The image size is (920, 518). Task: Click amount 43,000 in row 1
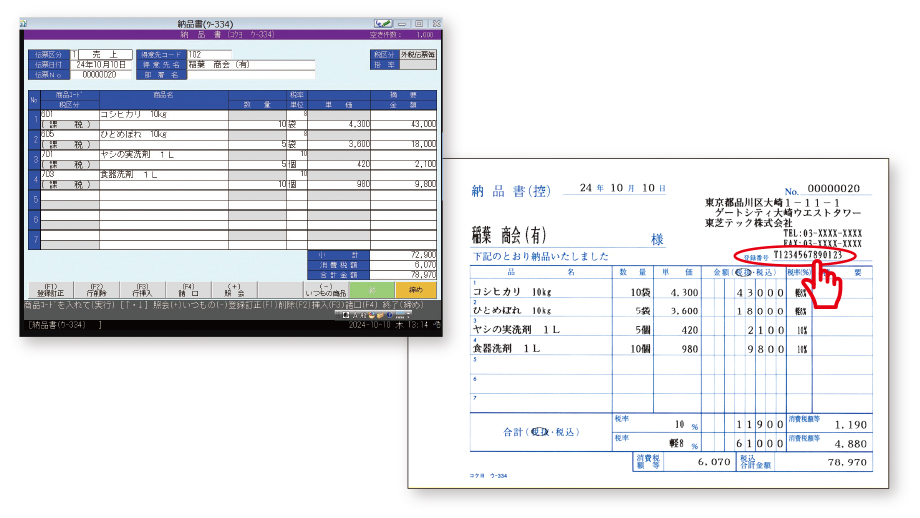coord(423,124)
